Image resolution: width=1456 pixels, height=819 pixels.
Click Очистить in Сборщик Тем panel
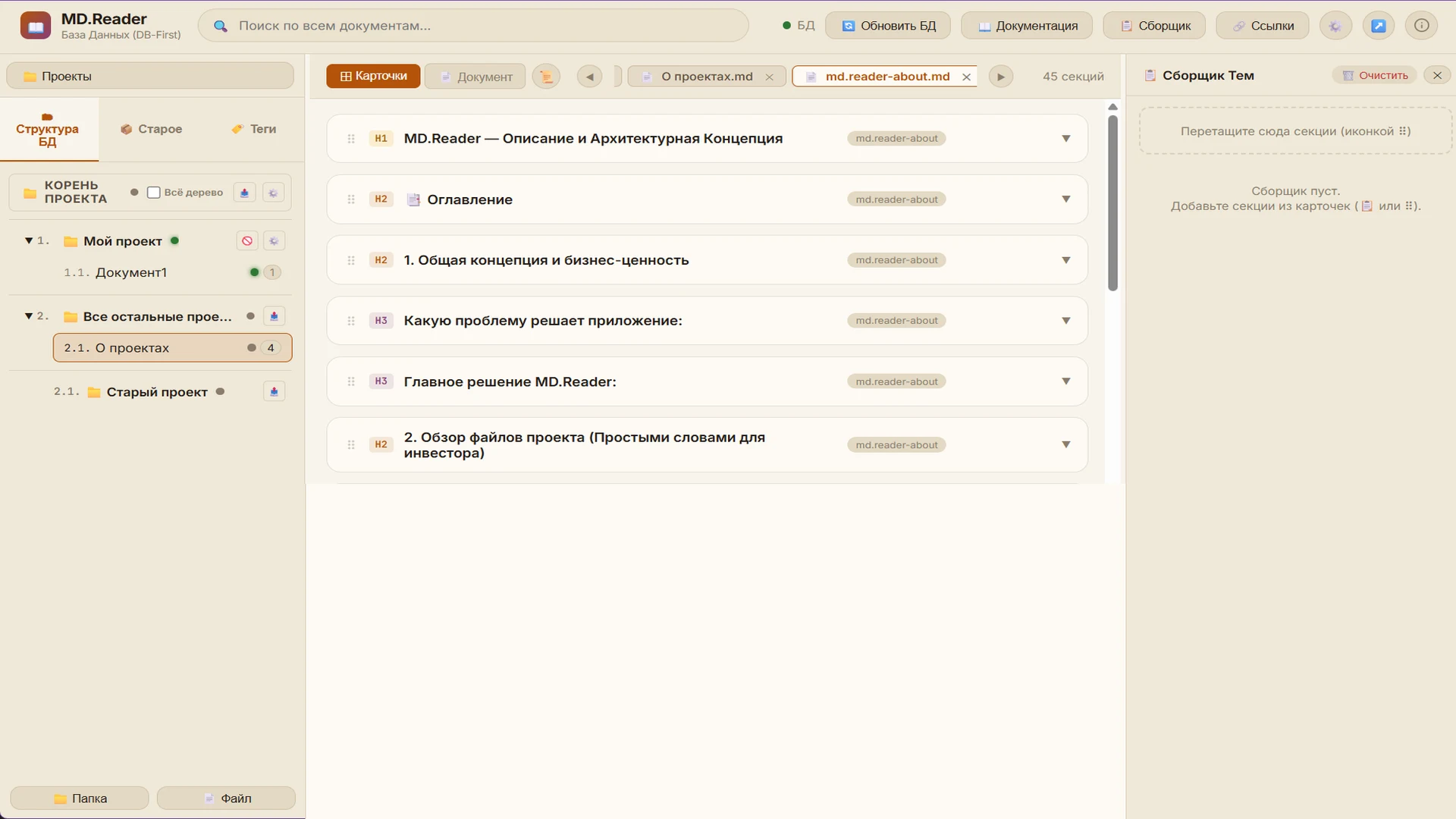[x=1375, y=75]
